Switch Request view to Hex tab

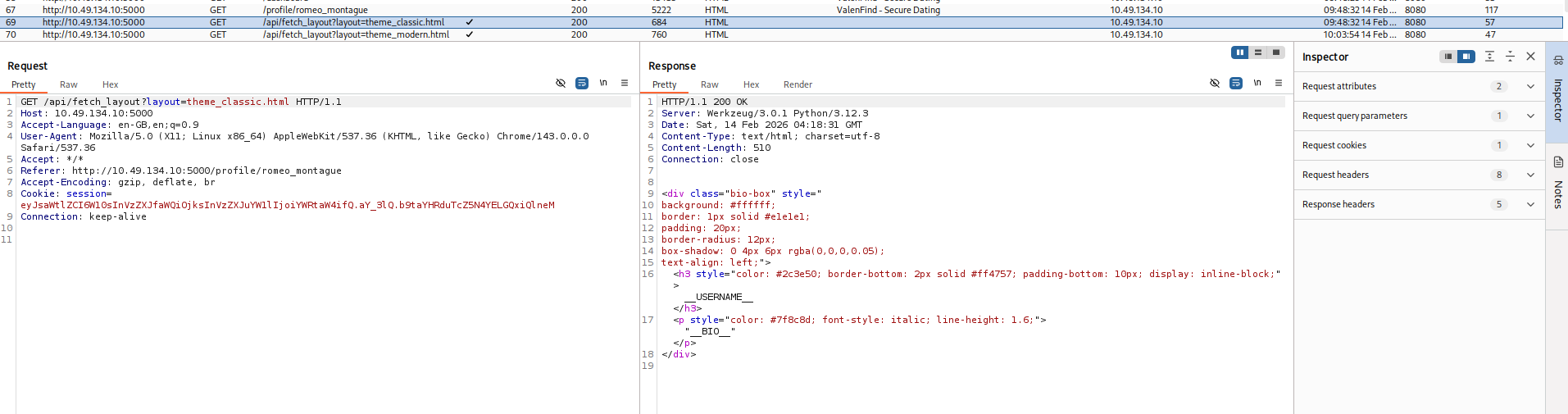point(111,84)
